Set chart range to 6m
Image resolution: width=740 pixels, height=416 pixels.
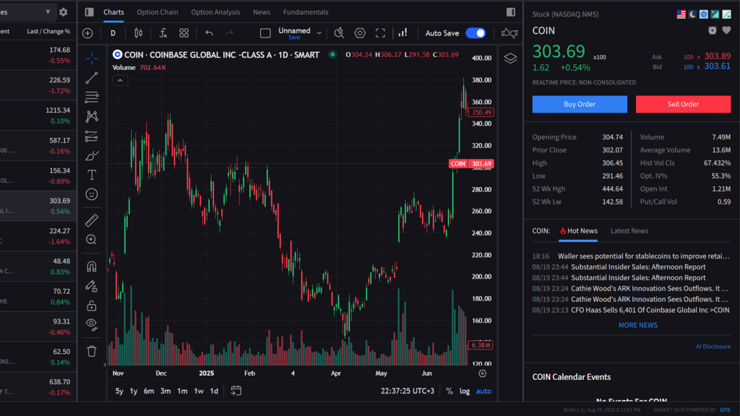tap(149, 391)
